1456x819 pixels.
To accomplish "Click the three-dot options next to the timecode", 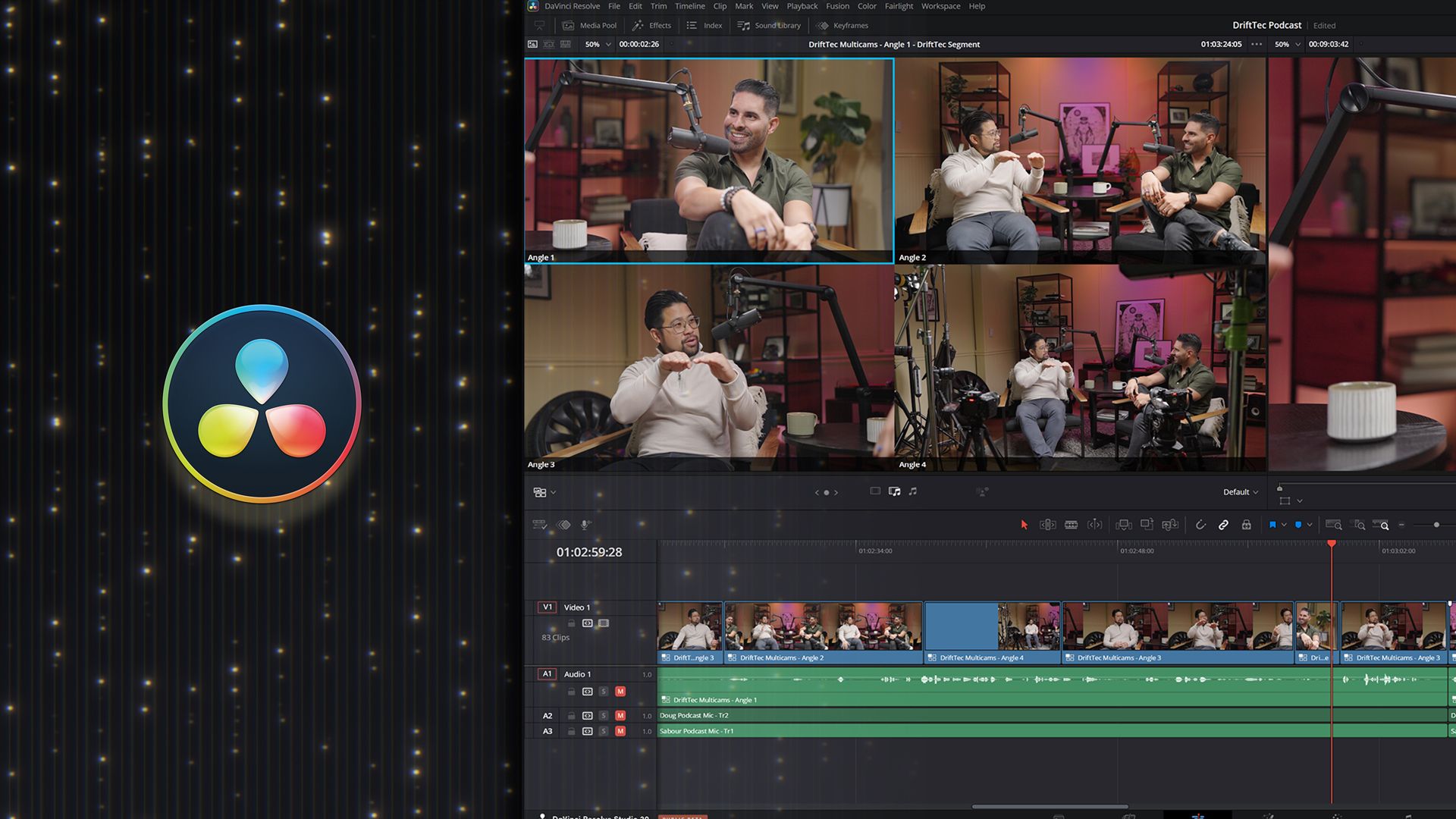I will (x=1257, y=44).
